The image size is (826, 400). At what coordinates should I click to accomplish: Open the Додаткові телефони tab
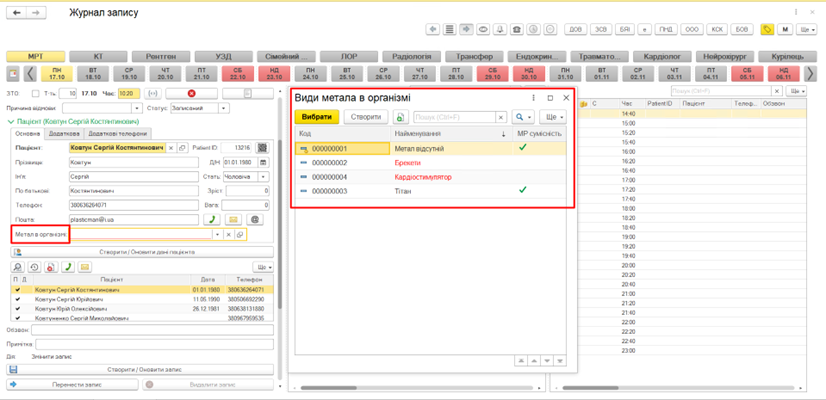pos(118,134)
